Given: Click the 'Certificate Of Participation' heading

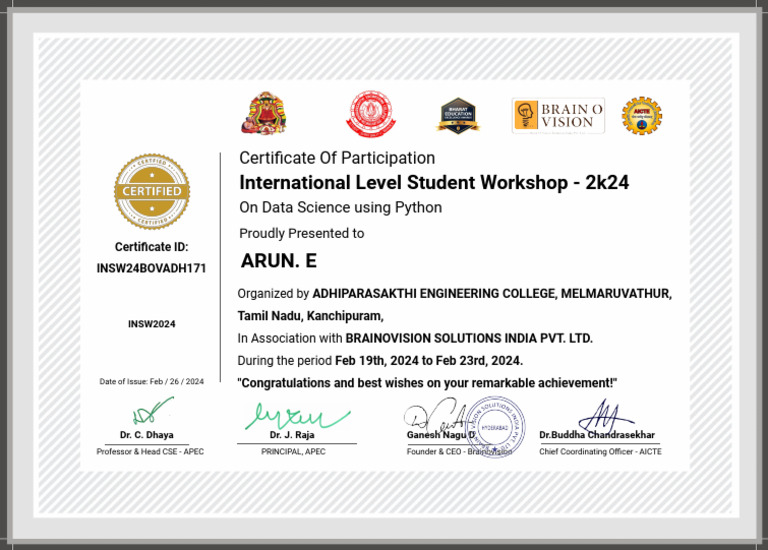Looking at the screenshot, I should click(x=337, y=158).
